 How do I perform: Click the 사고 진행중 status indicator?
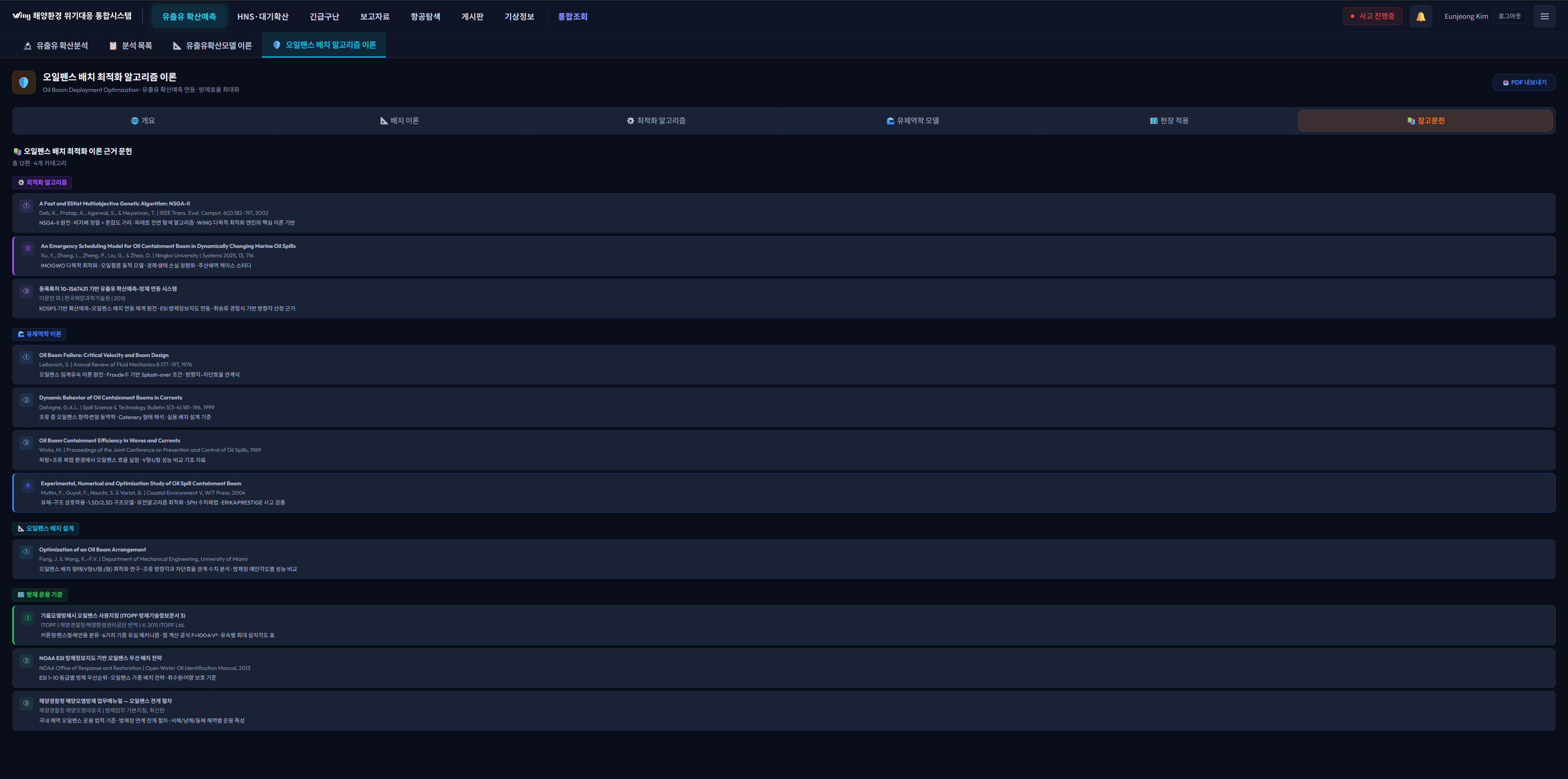point(1372,16)
